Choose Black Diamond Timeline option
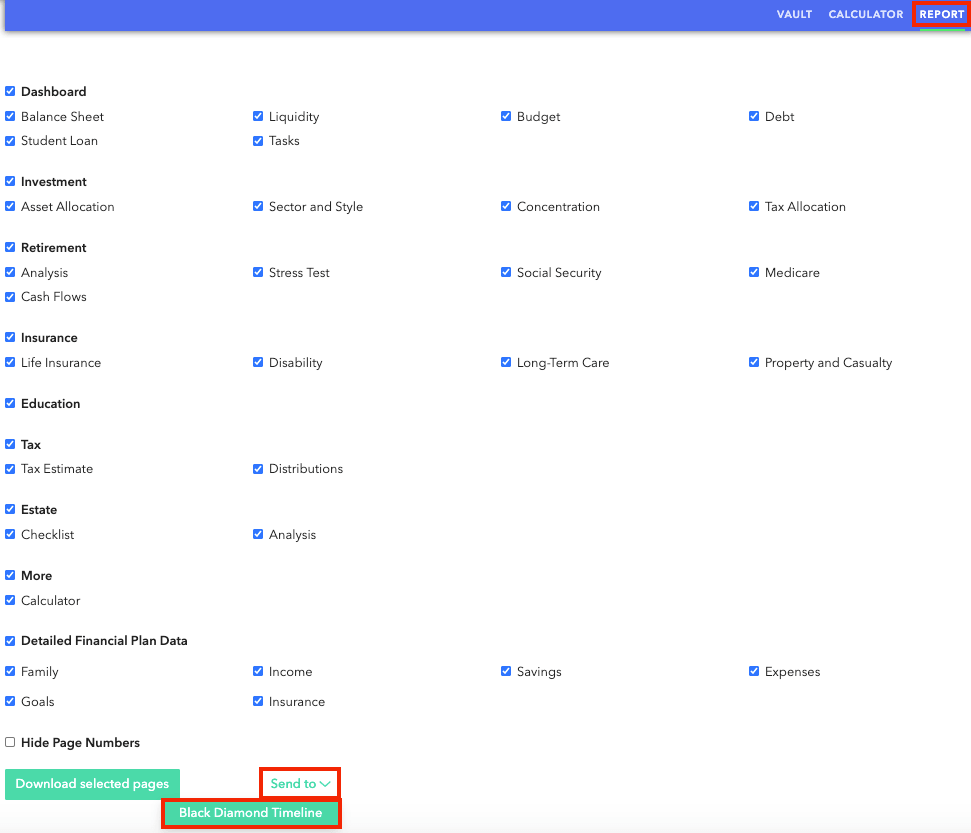The image size is (971, 833). tap(251, 813)
